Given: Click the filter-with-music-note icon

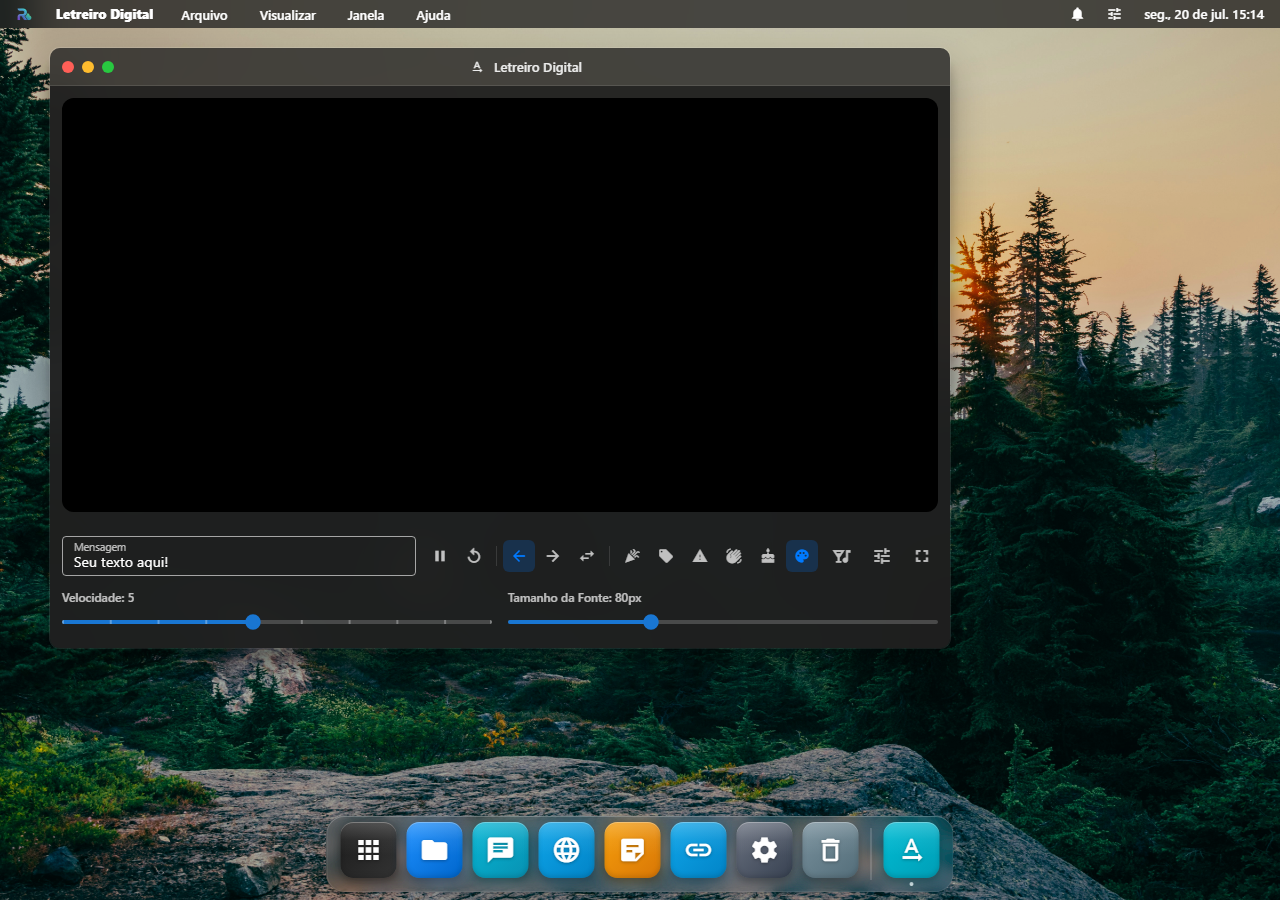Looking at the screenshot, I should coord(842,556).
